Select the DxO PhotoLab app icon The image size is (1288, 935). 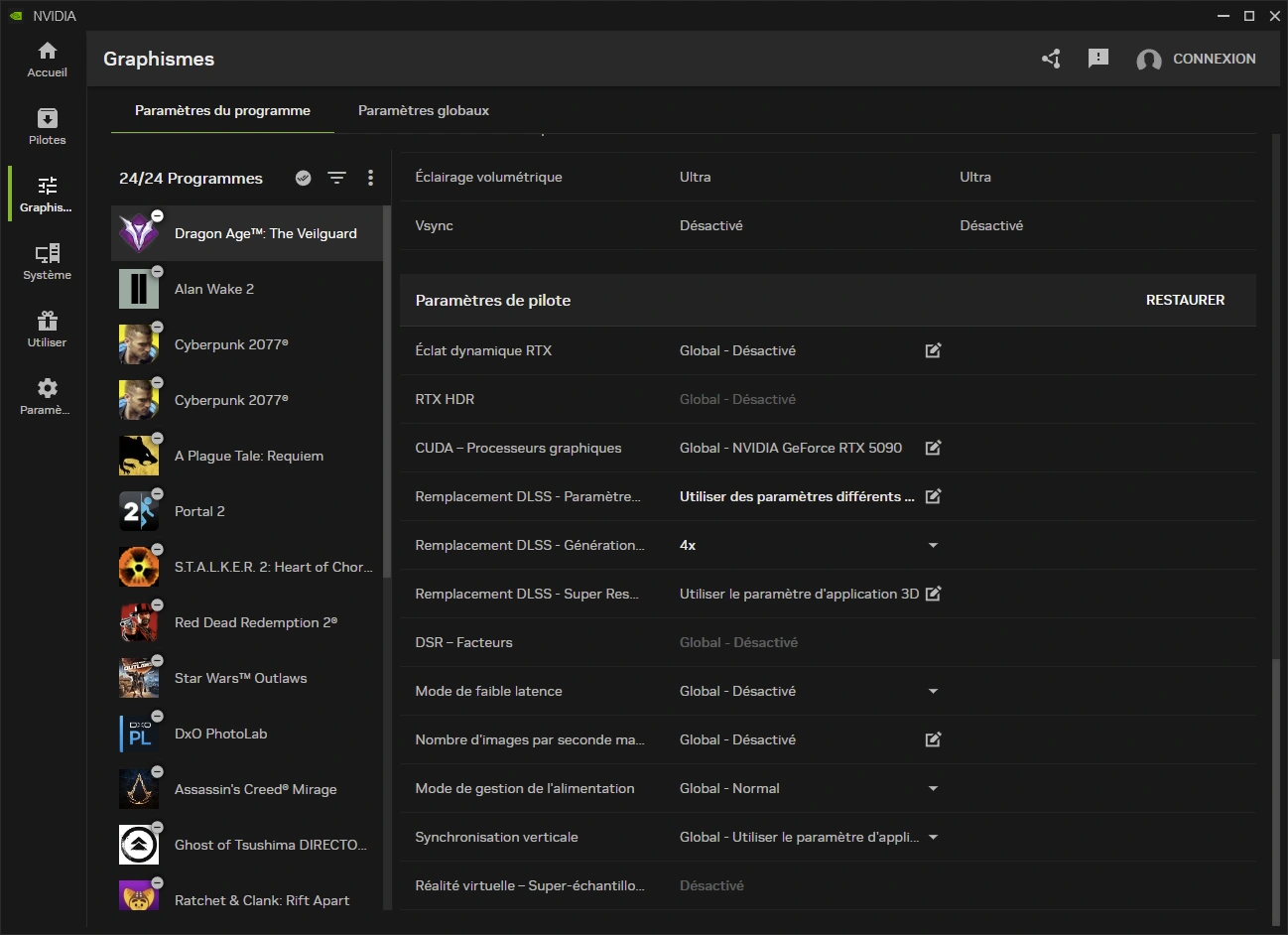tap(139, 734)
